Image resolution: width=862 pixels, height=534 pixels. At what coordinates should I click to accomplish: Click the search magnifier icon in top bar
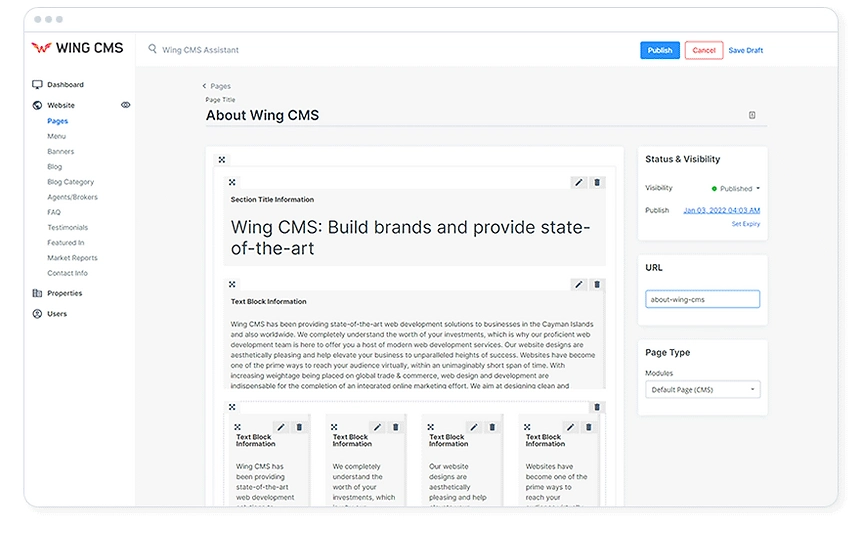(153, 49)
